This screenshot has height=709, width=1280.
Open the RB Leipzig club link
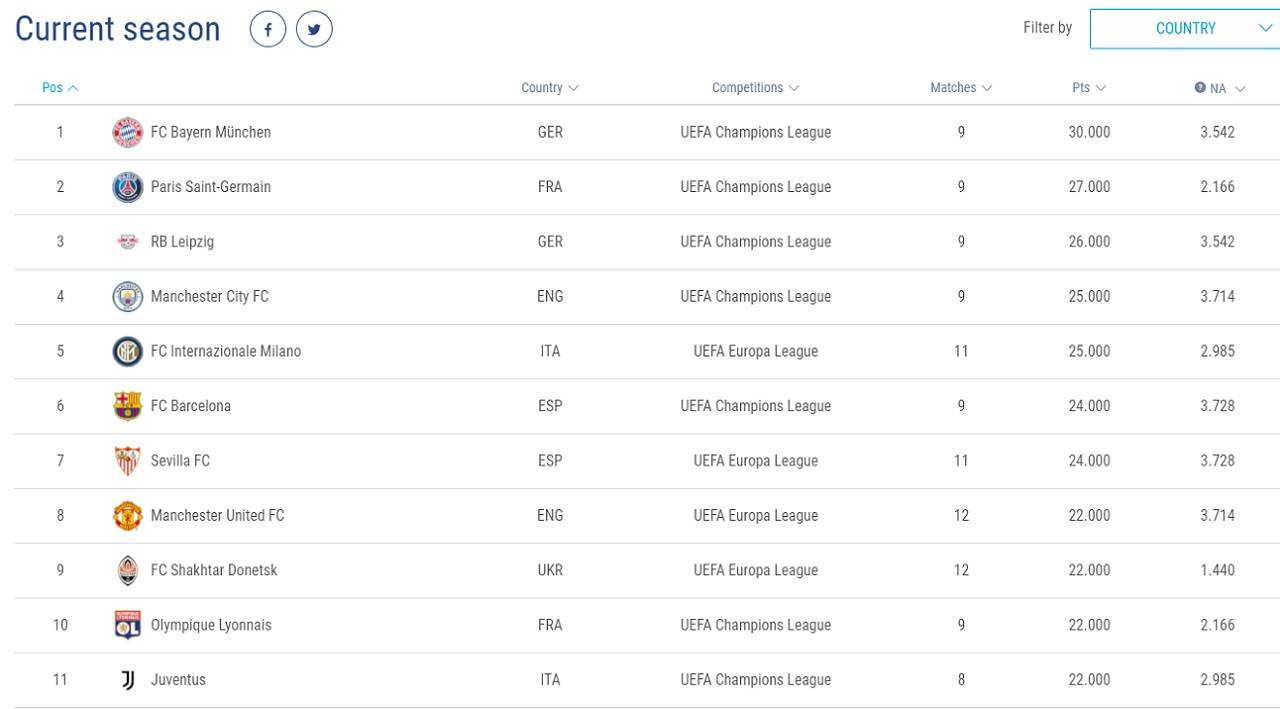pos(182,242)
